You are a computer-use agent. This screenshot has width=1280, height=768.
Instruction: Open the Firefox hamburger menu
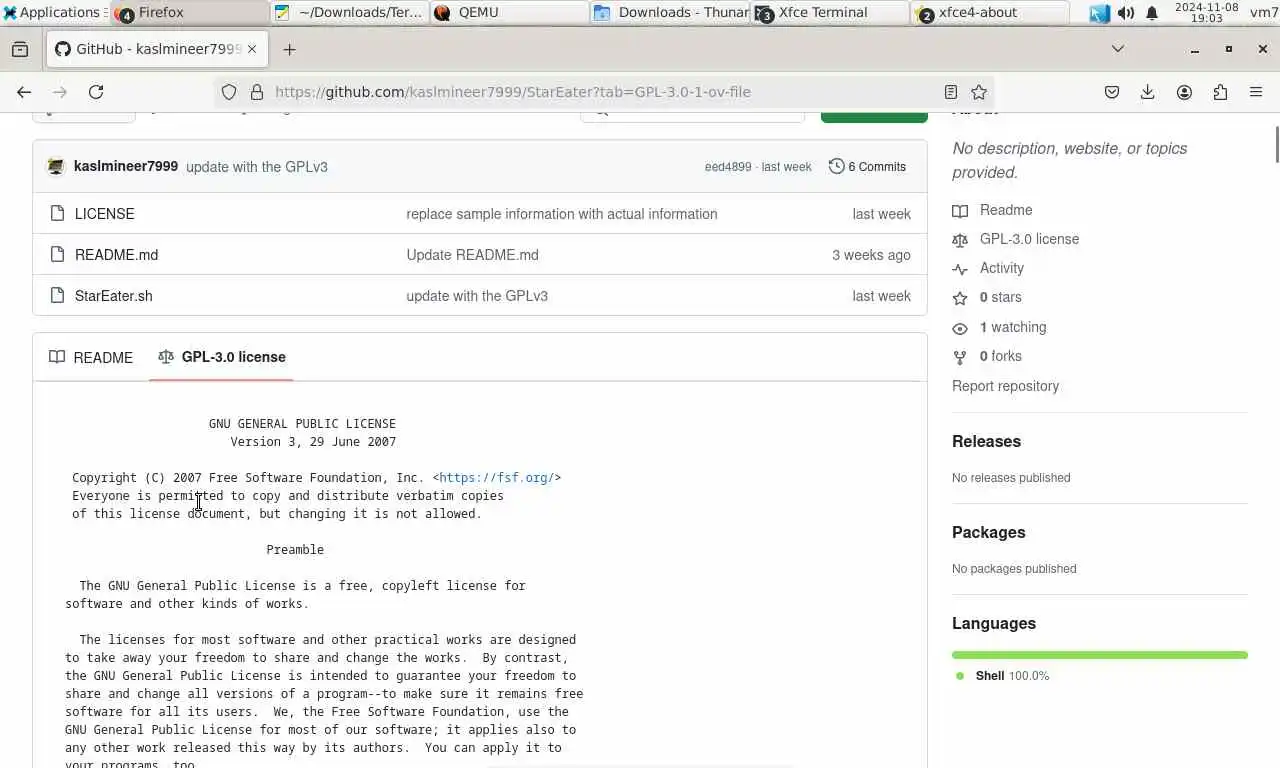[1256, 92]
